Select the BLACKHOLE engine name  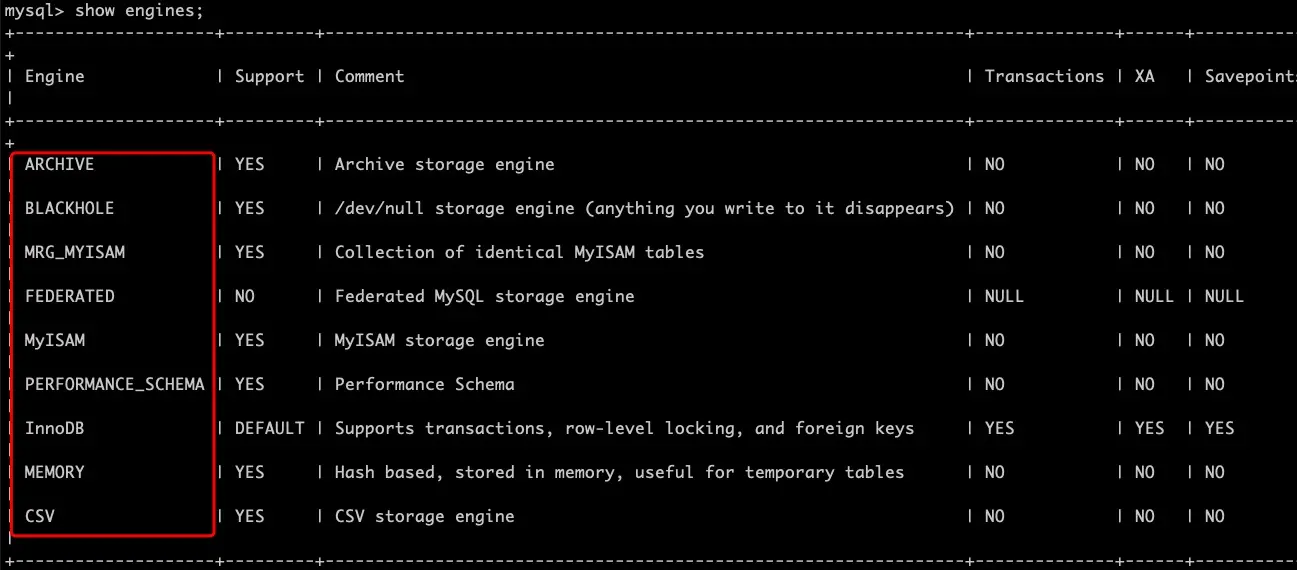[69, 208]
